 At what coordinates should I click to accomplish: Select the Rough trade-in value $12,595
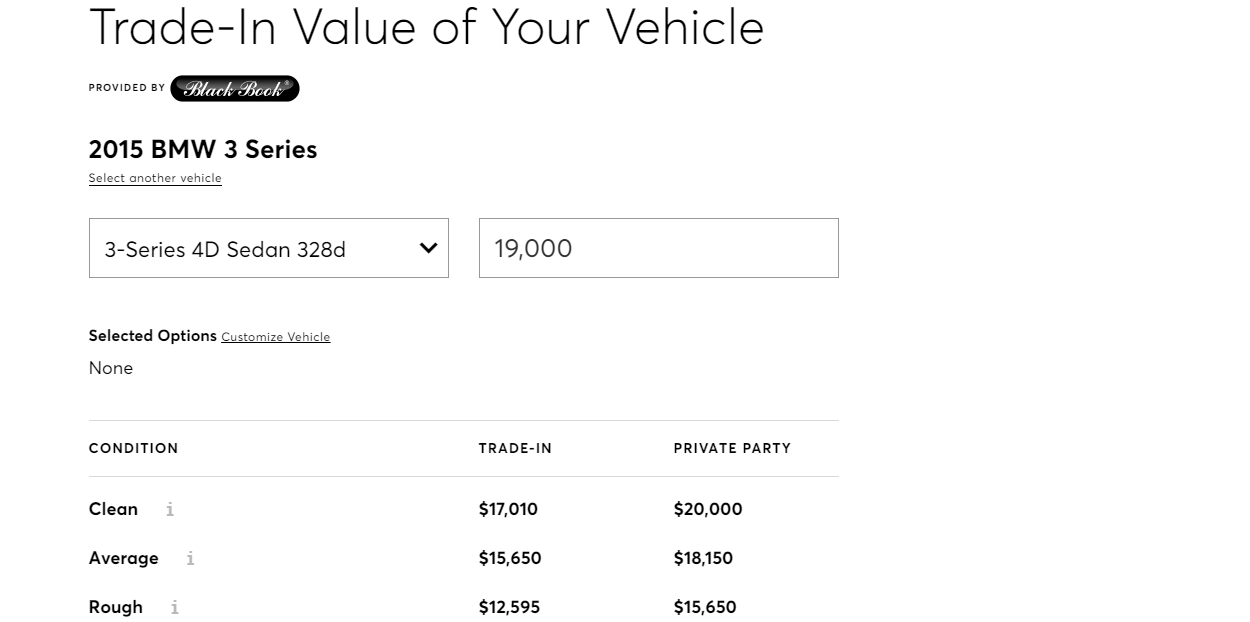point(509,607)
